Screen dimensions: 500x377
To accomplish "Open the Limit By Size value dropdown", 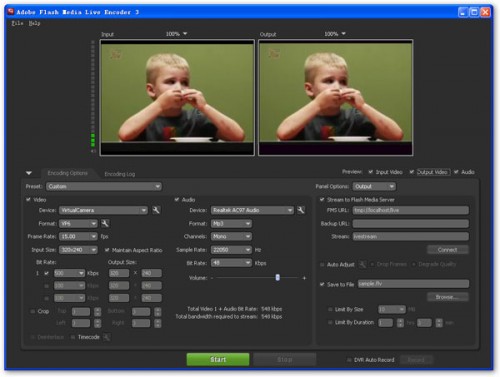I will [392, 309].
